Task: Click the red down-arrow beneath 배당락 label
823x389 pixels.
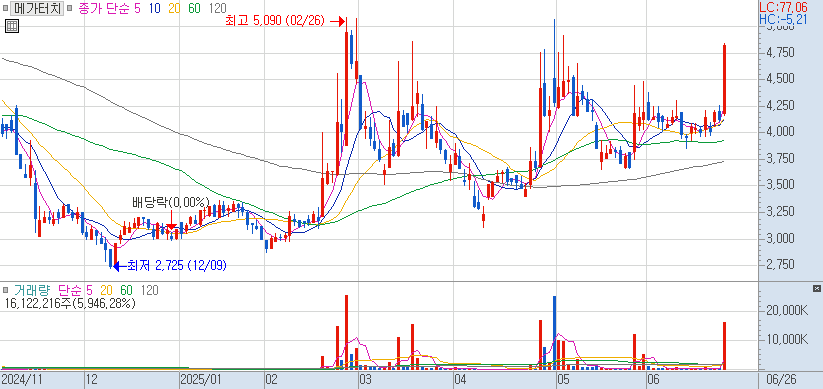Action: 171,220
